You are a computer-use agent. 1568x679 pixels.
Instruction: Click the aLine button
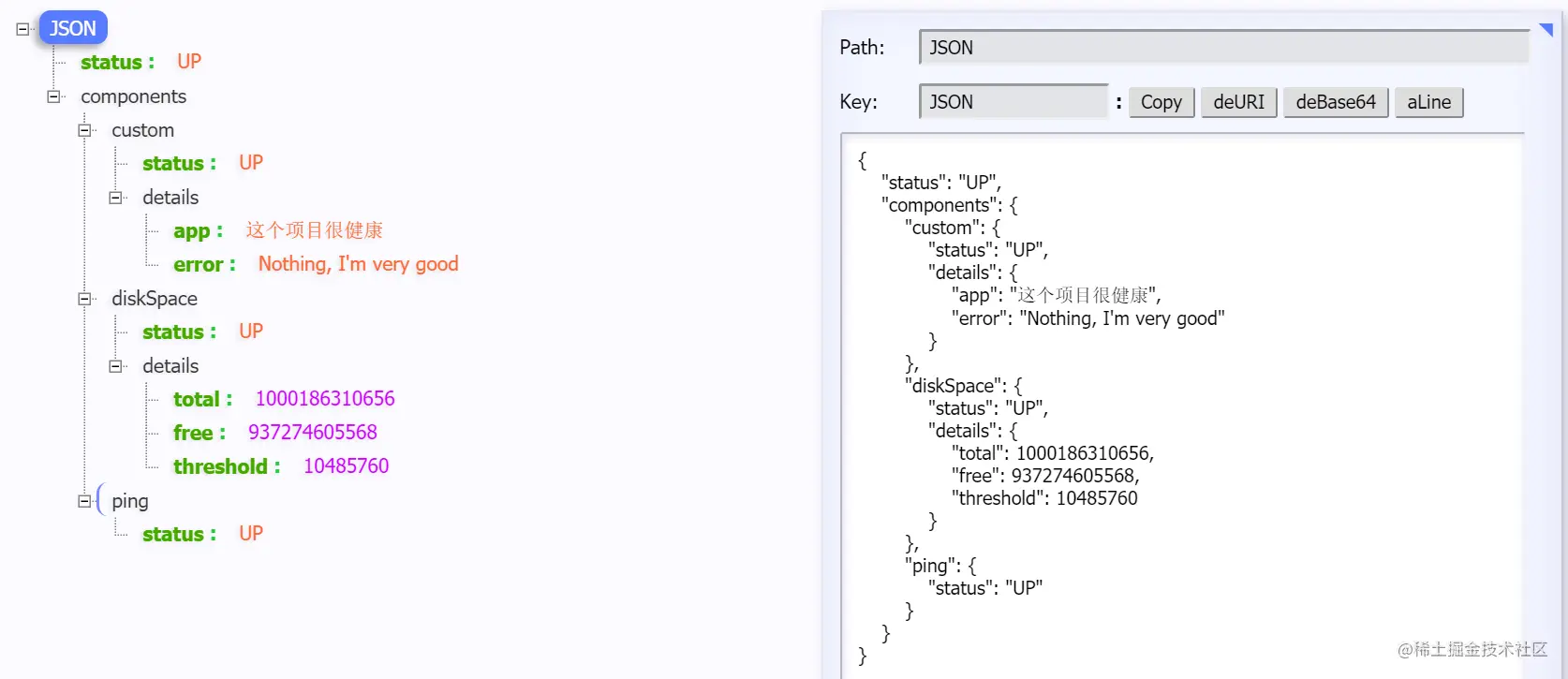pos(1428,102)
